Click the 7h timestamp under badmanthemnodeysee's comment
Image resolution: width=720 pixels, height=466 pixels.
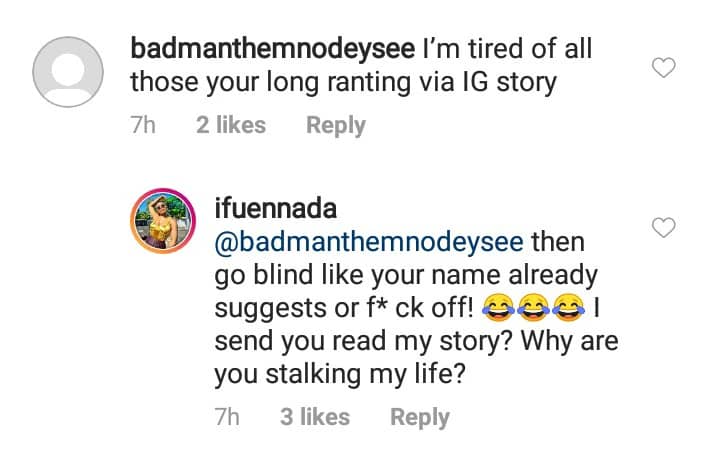144,126
